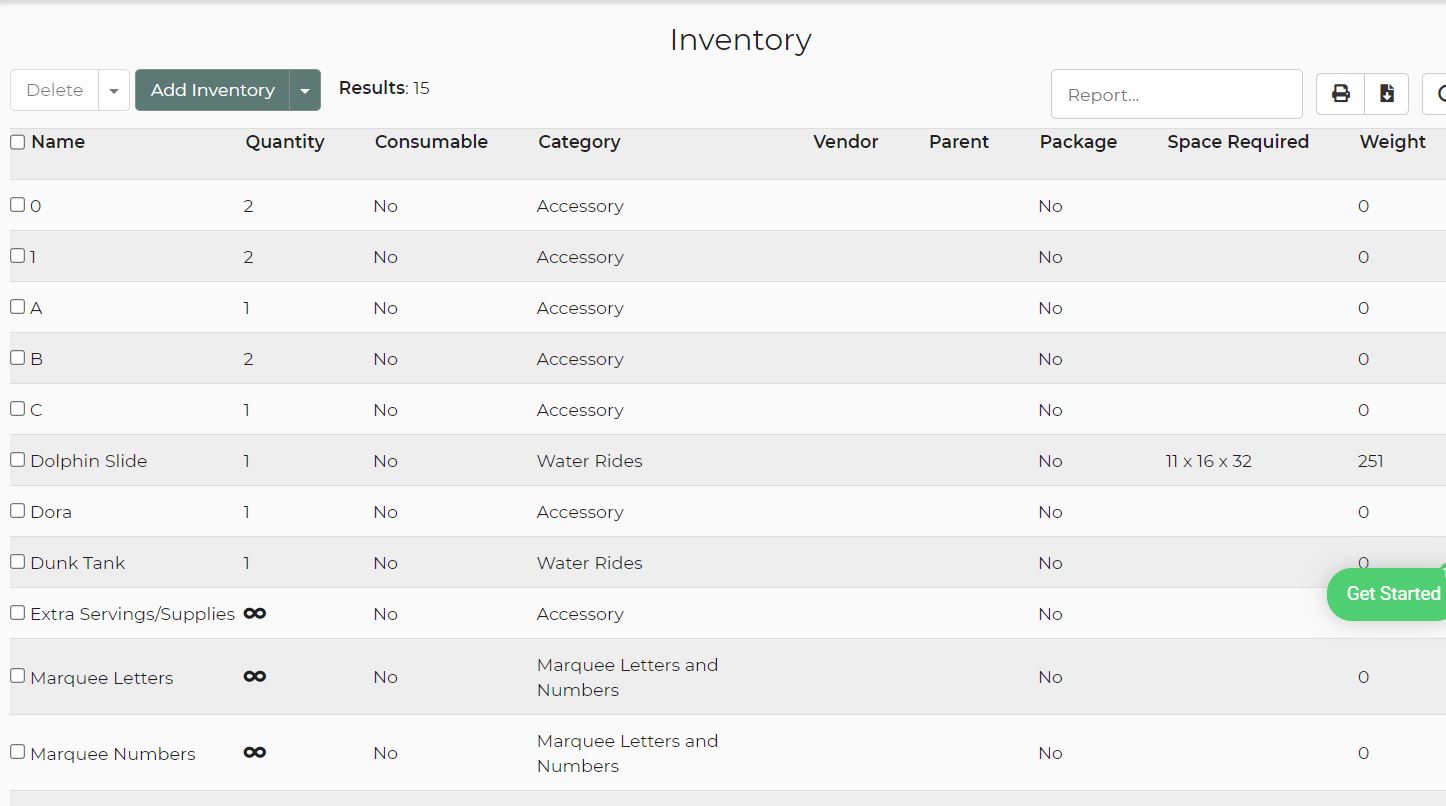This screenshot has height=806, width=1446.
Task: Click infinity quantity icon for Marquee Letters
Action: pyautogui.click(x=255, y=677)
